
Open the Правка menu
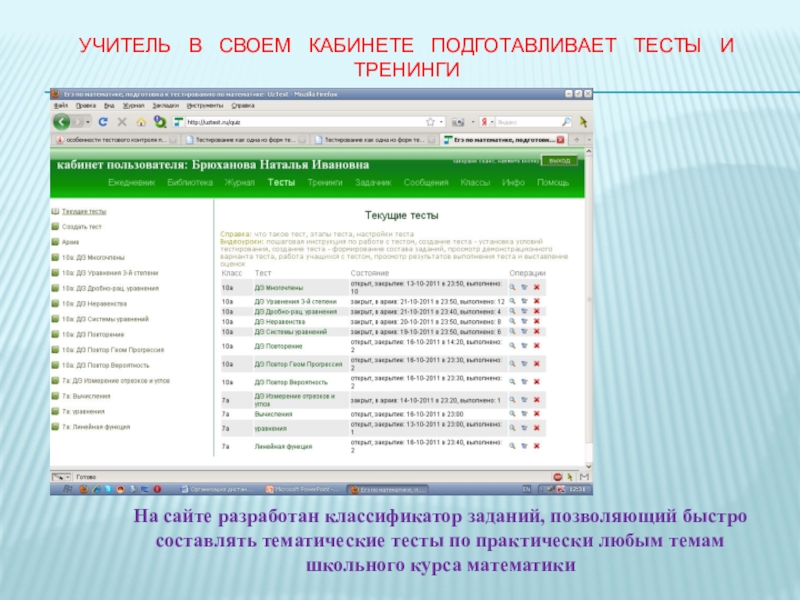click(x=86, y=106)
